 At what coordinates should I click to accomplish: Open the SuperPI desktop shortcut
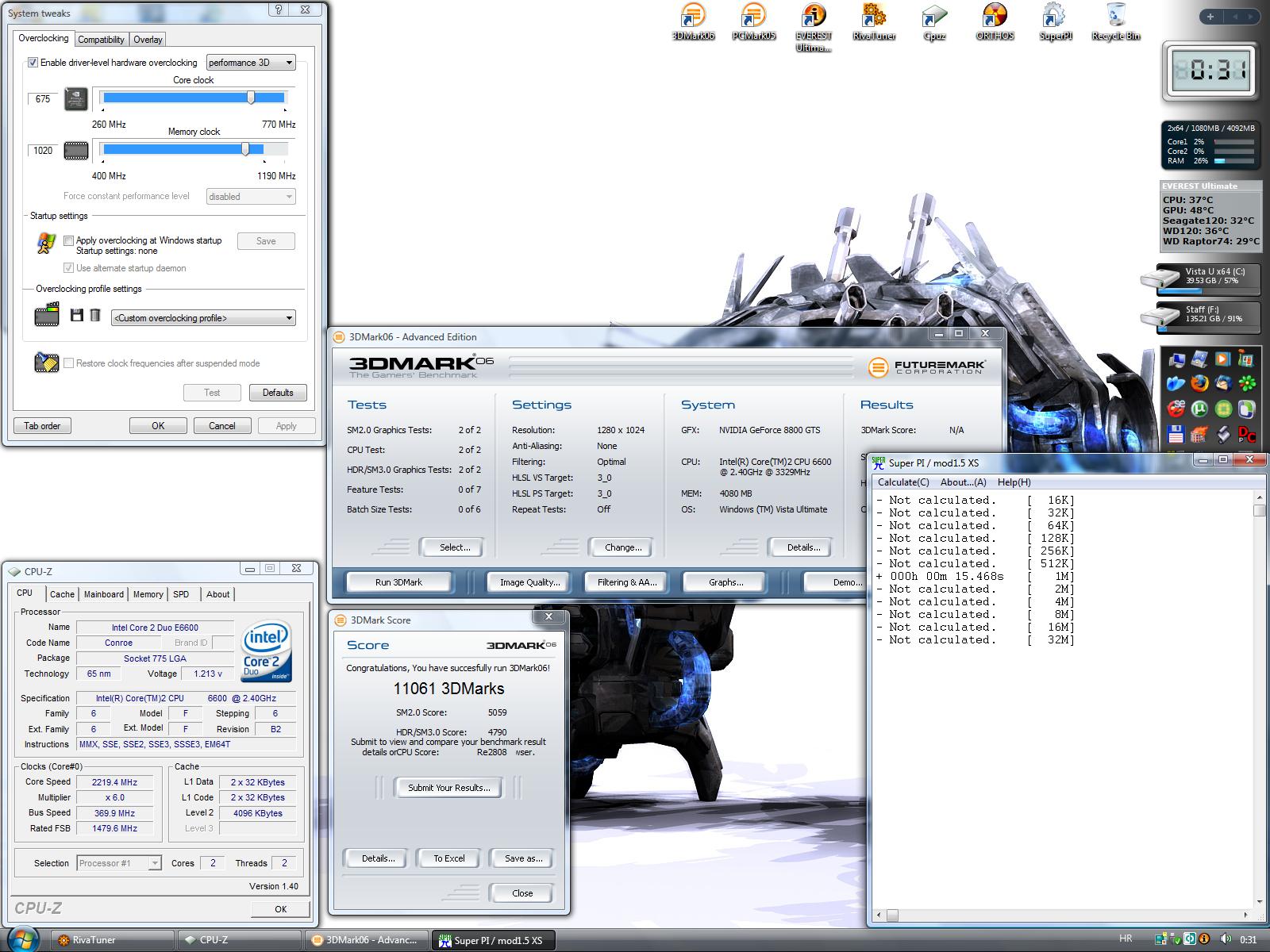tap(1055, 22)
